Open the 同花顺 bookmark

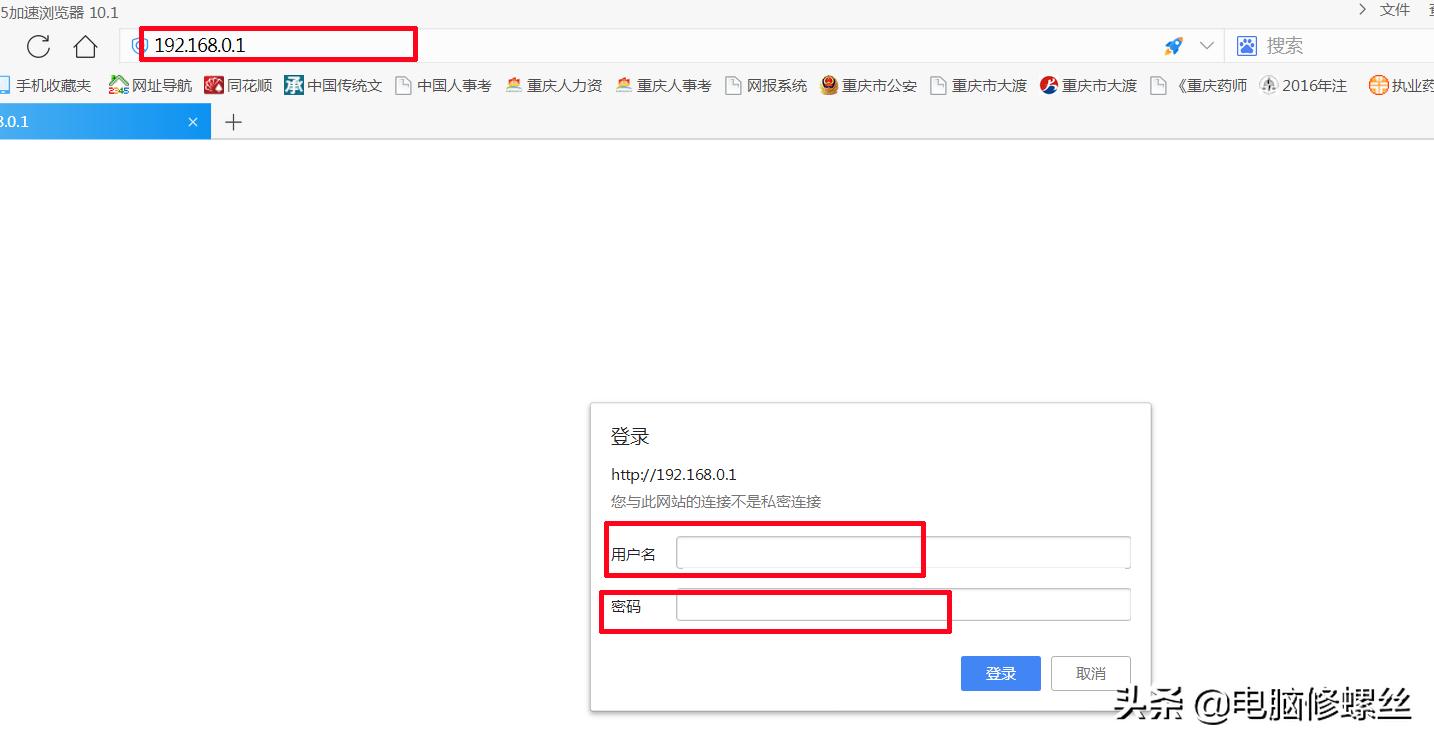[x=238, y=85]
